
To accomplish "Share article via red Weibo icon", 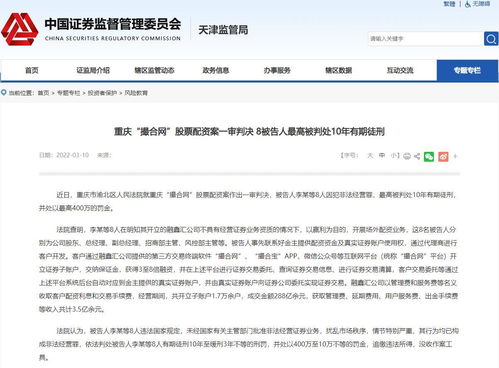I will [443, 156].
